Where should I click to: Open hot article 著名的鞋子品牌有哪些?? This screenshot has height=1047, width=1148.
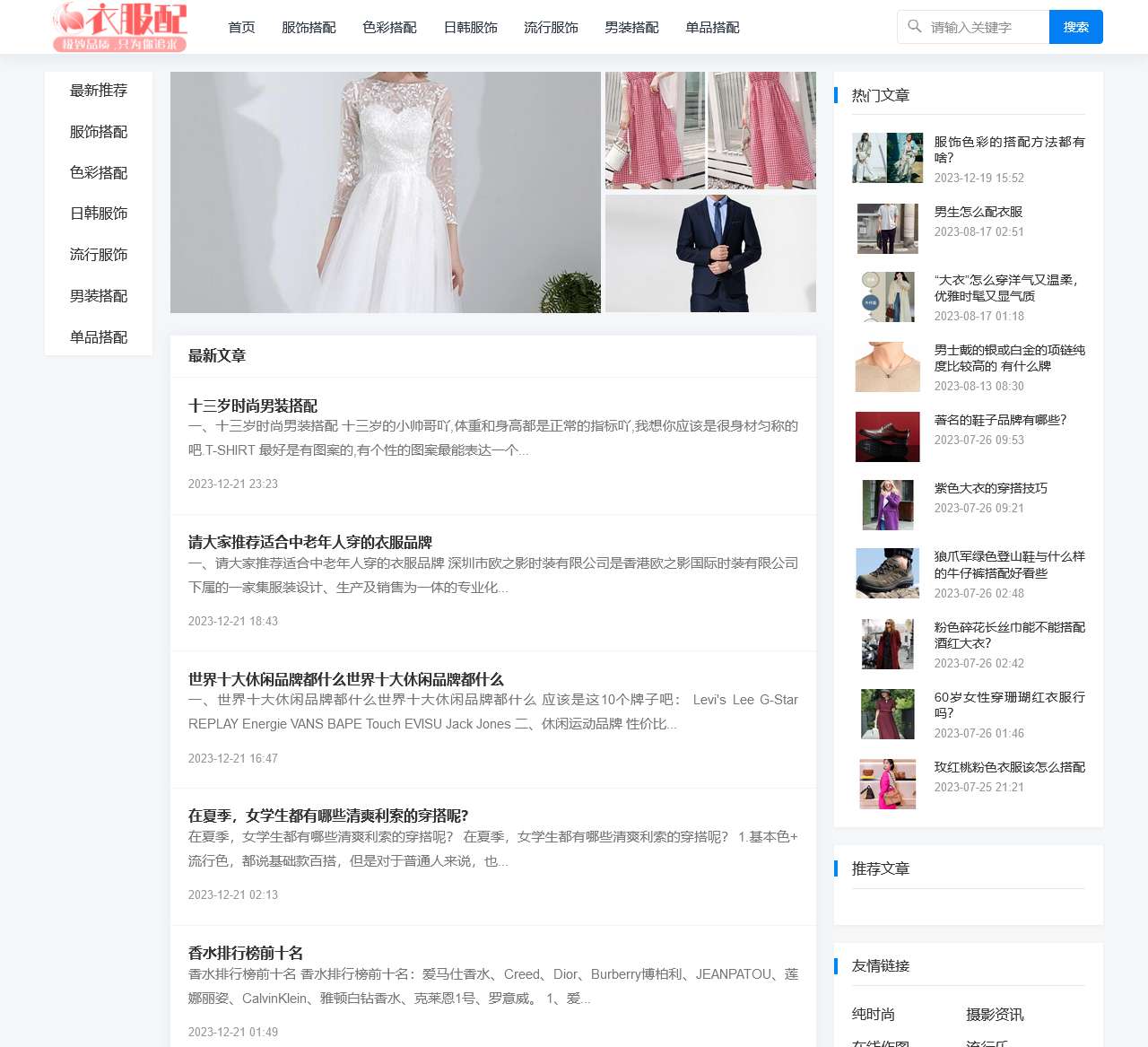[x=1001, y=420]
